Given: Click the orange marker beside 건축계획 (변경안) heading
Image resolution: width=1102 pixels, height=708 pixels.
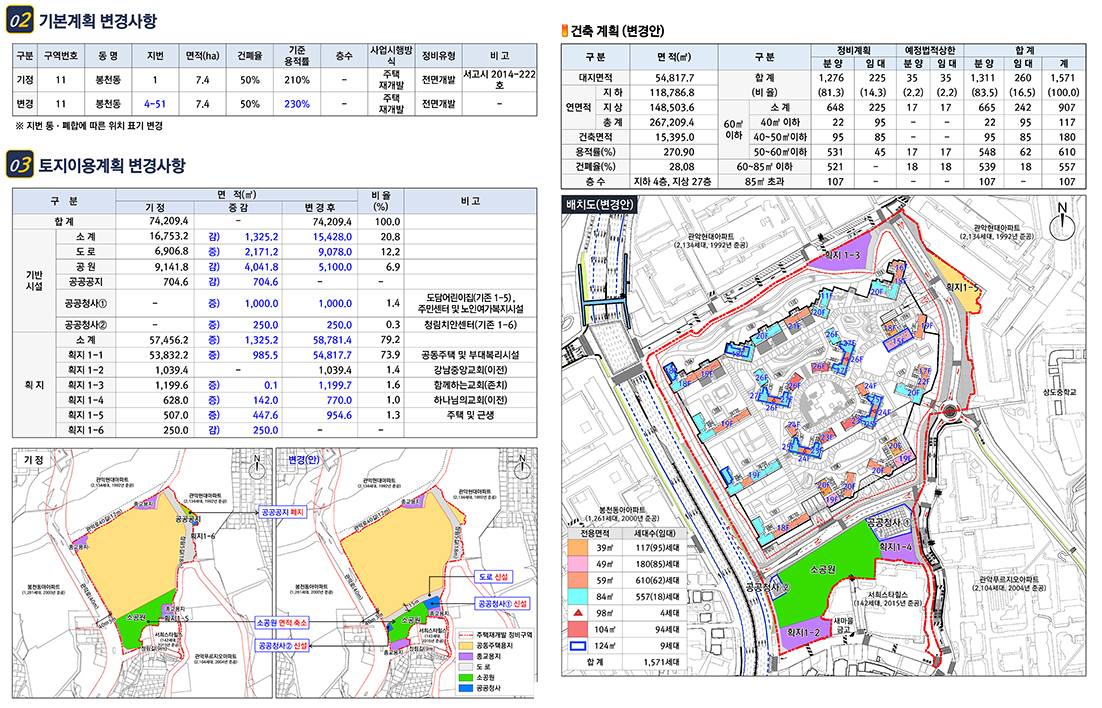Looking at the screenshot, I should 565,31.
